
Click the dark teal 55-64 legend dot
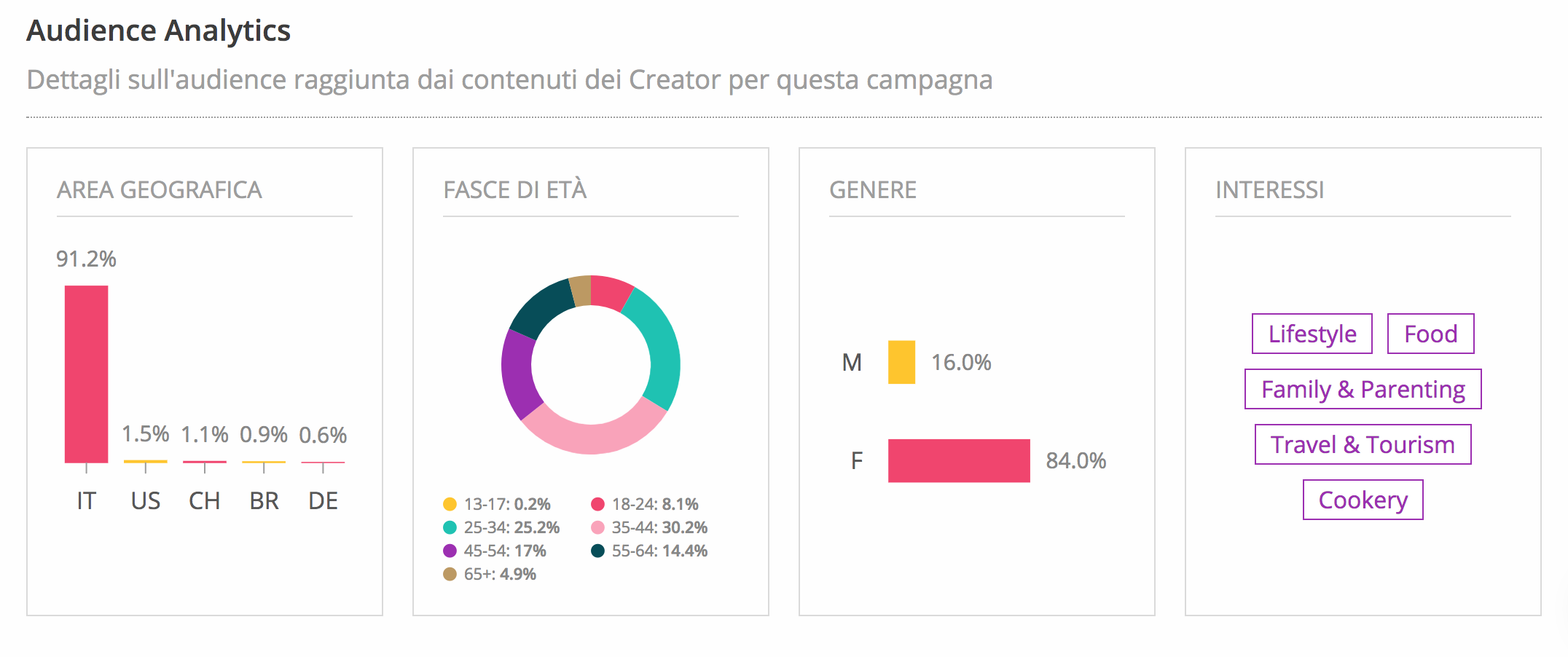[597, 551]
